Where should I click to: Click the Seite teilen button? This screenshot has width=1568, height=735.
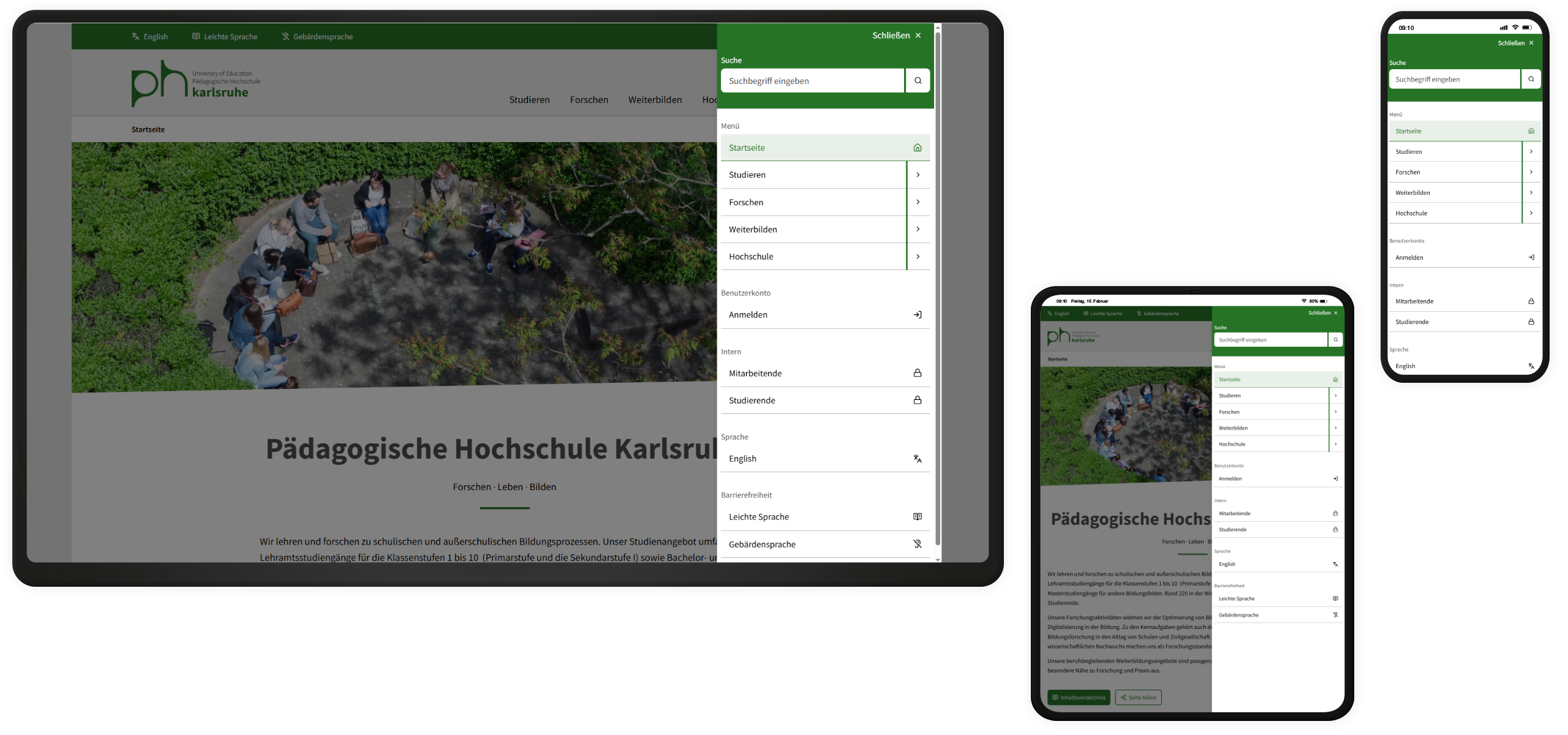coord(1138,697)
